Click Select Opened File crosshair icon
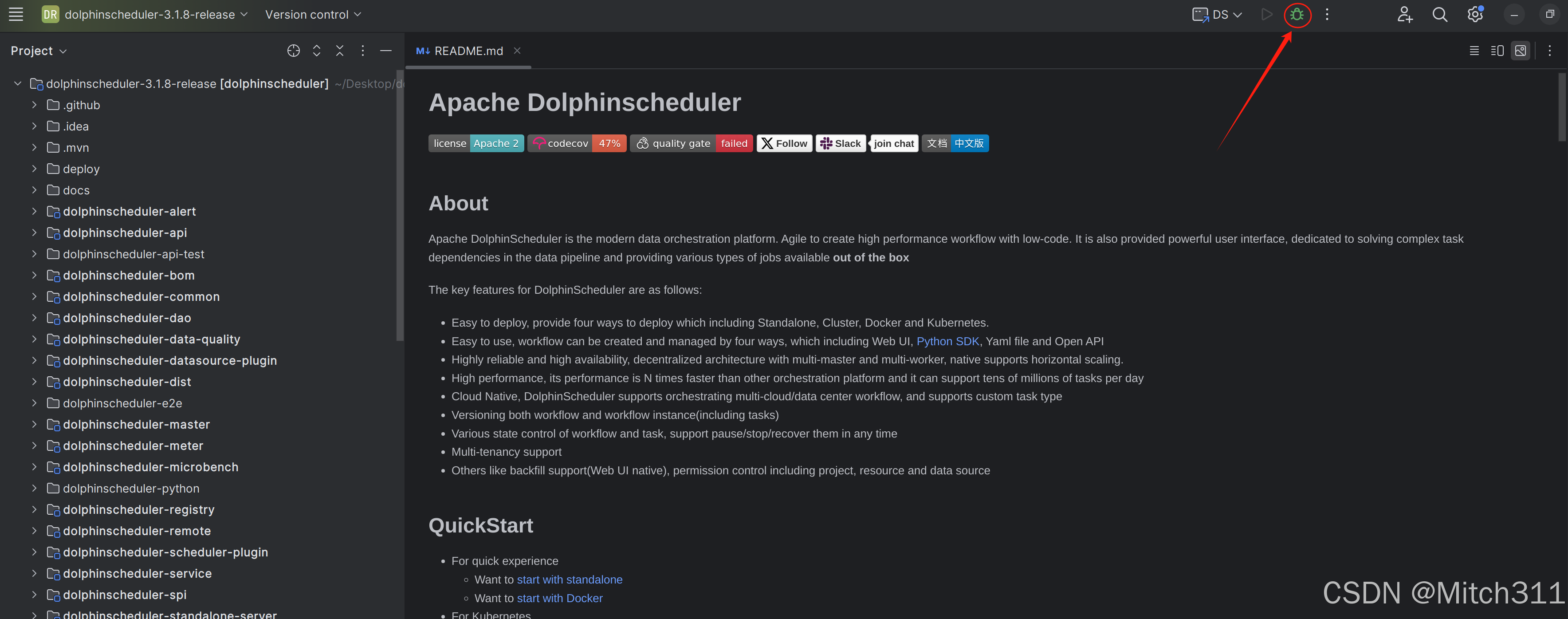The height and width of the screenshot is (619, 1568). click(x=293, y=51)
